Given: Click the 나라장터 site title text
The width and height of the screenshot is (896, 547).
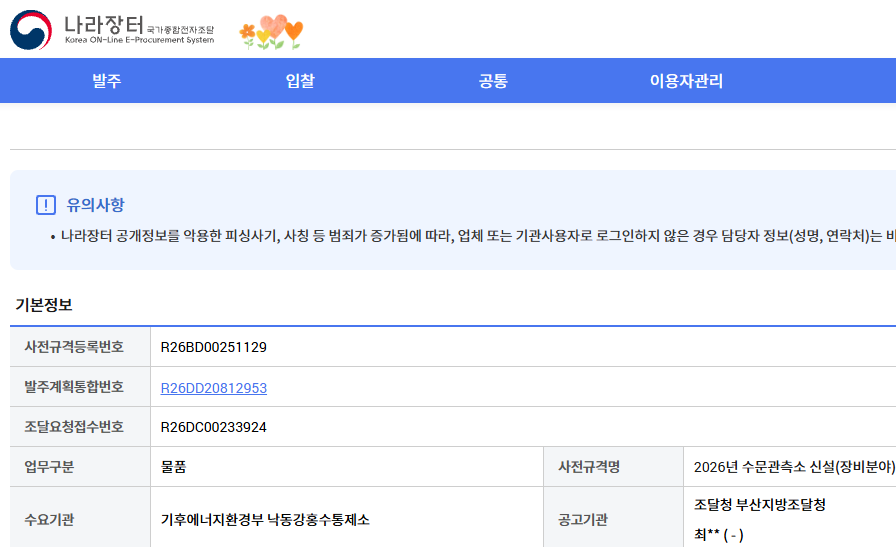Looking at the screenshot, I should click(x=103, y=25).
